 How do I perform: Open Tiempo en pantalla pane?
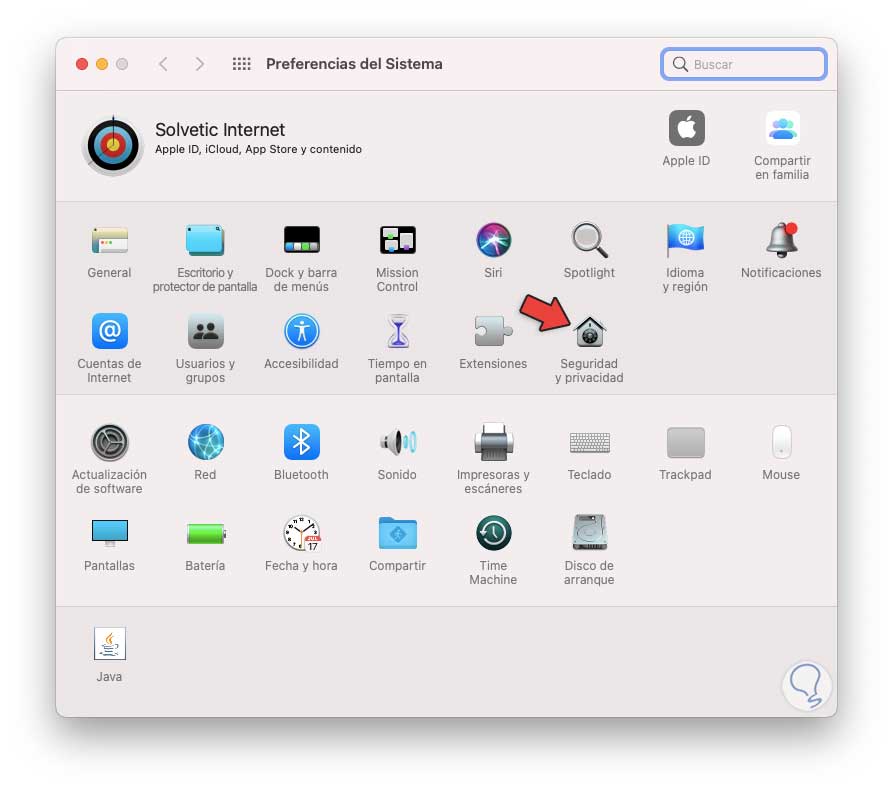click(398, 331)
